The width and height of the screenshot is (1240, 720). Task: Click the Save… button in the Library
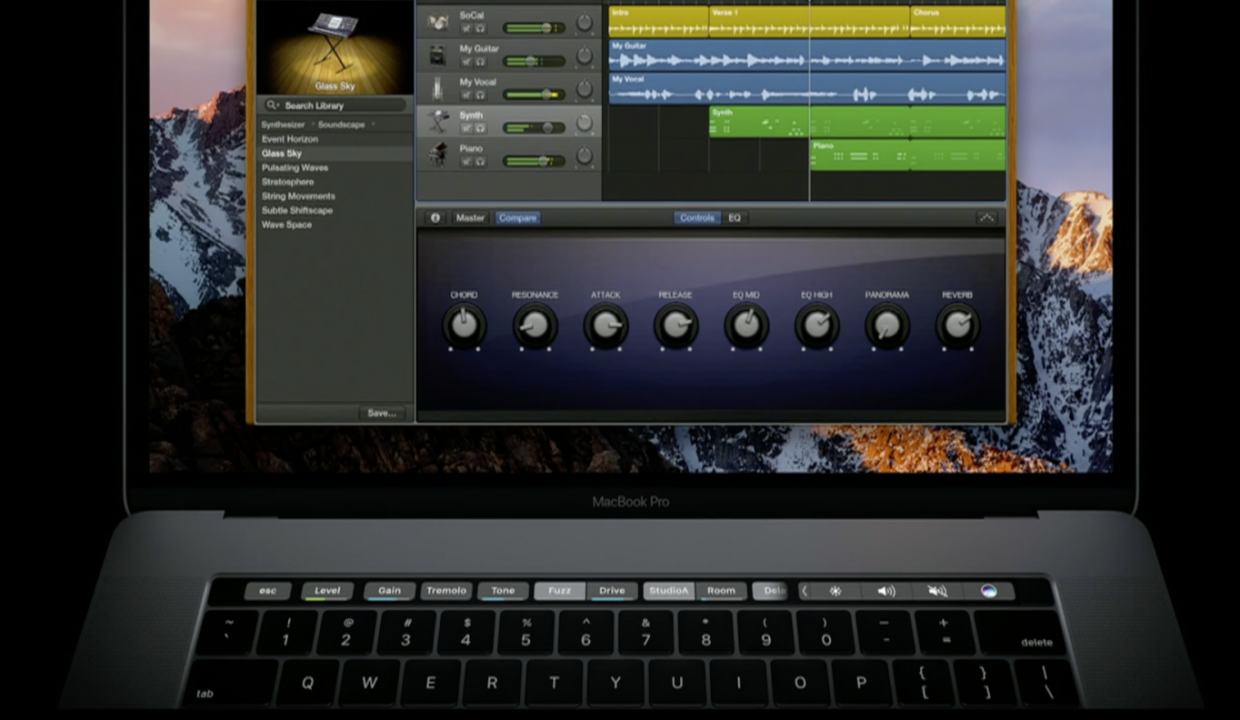381,412
